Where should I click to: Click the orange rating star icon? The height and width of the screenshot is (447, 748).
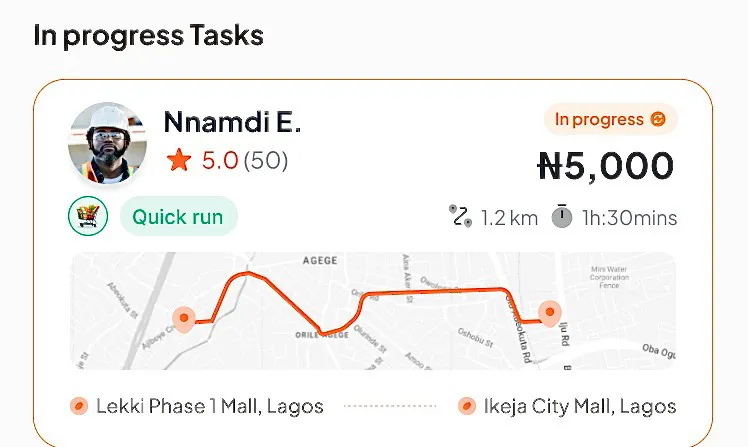coord(179,160)
